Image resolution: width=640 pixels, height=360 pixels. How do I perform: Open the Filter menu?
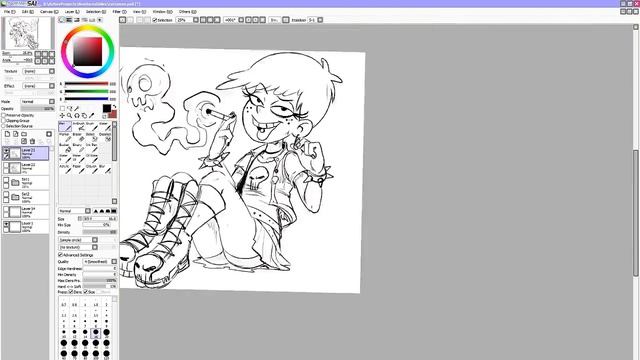tap(119, 12)
